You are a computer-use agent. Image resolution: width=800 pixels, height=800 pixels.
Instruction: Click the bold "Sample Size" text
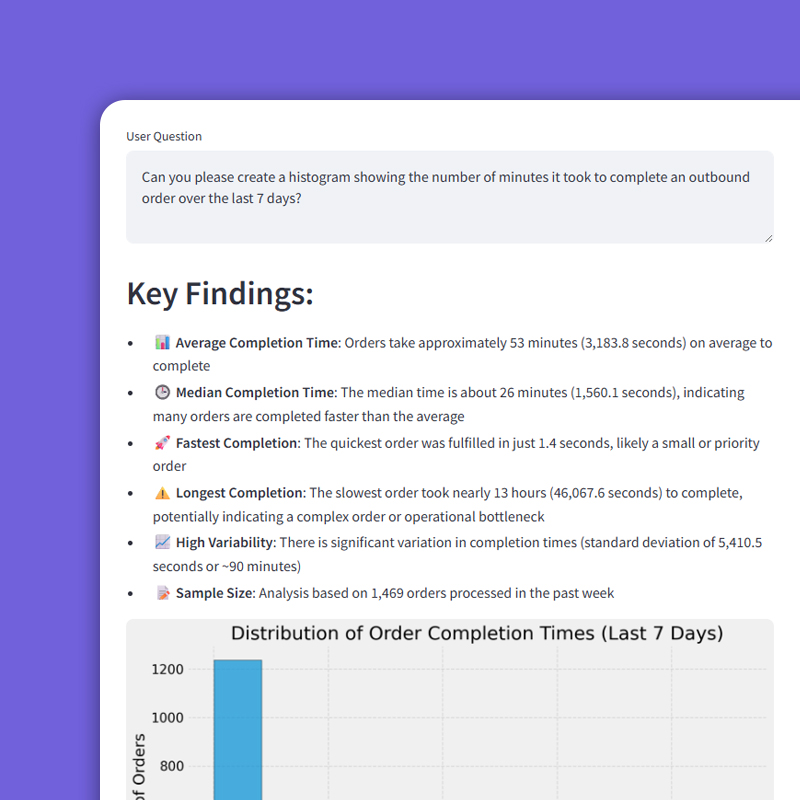[214, 593]
